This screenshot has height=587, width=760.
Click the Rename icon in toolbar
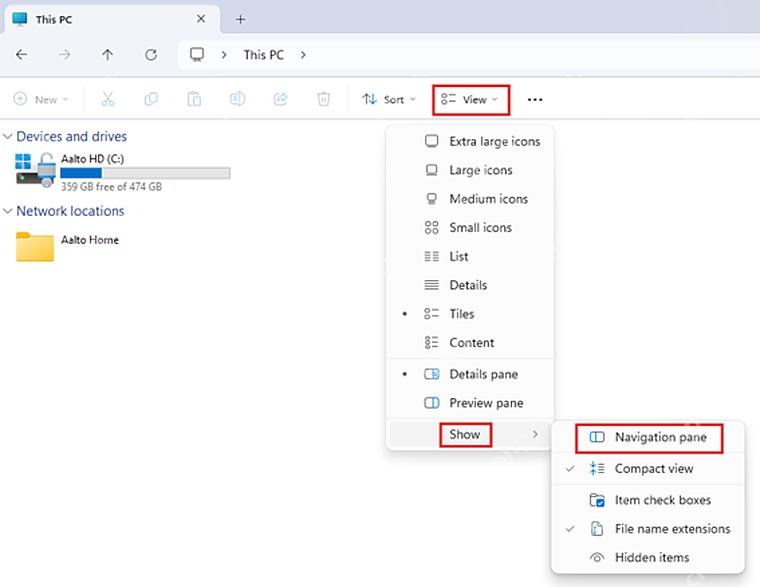(x=237, y=99)
